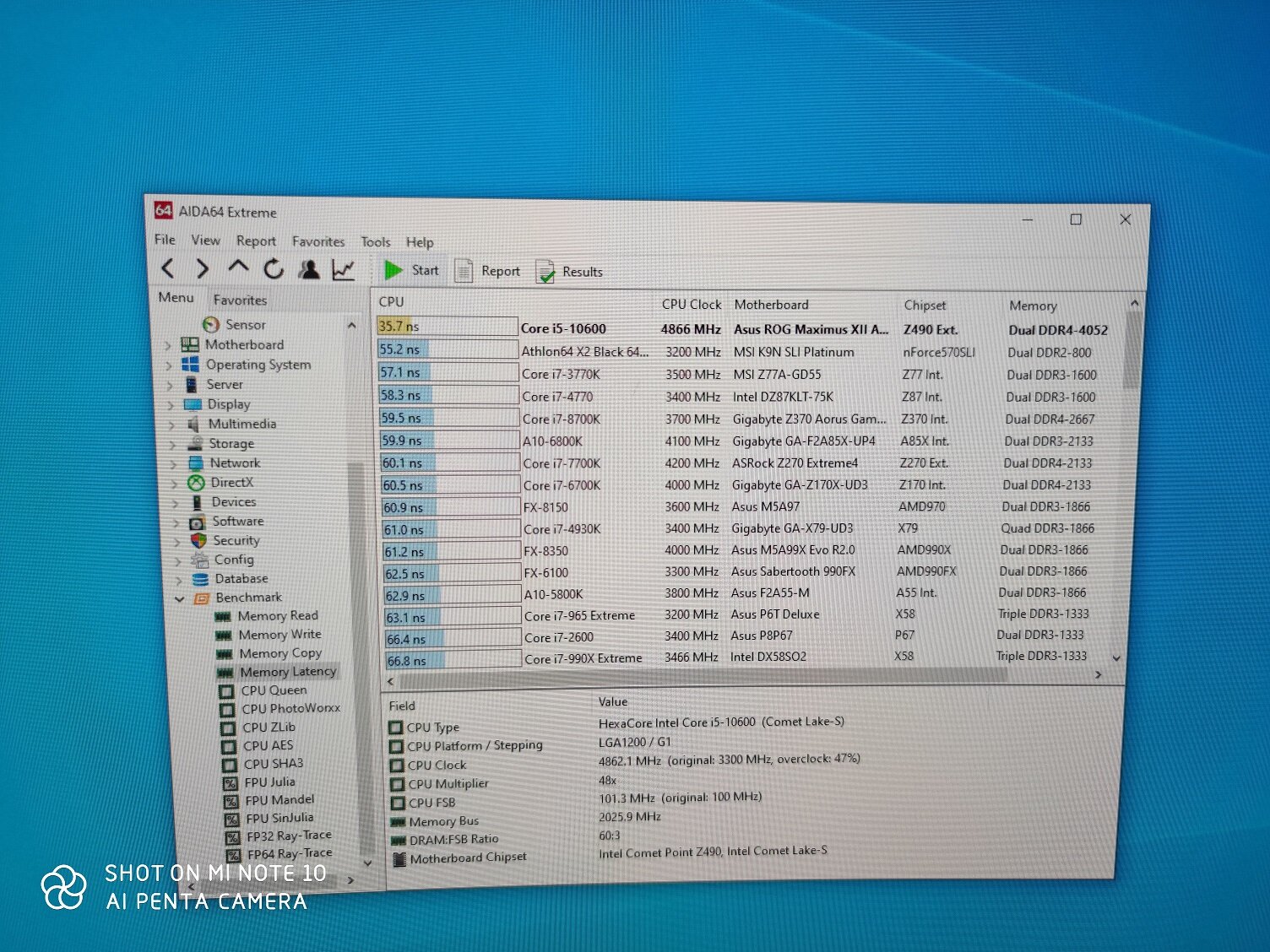Viewport: 1270px width, 952px height.
Task: Open the Favorites menu
Action: 318,241
